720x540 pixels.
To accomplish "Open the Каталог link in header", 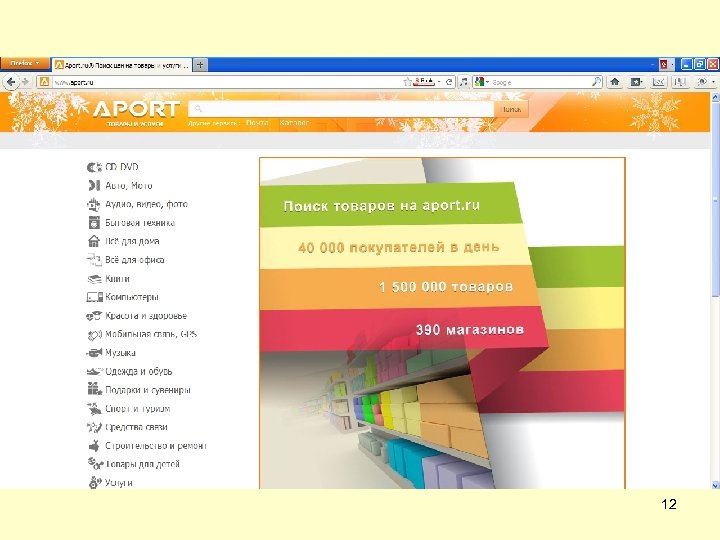I will 294,123.
